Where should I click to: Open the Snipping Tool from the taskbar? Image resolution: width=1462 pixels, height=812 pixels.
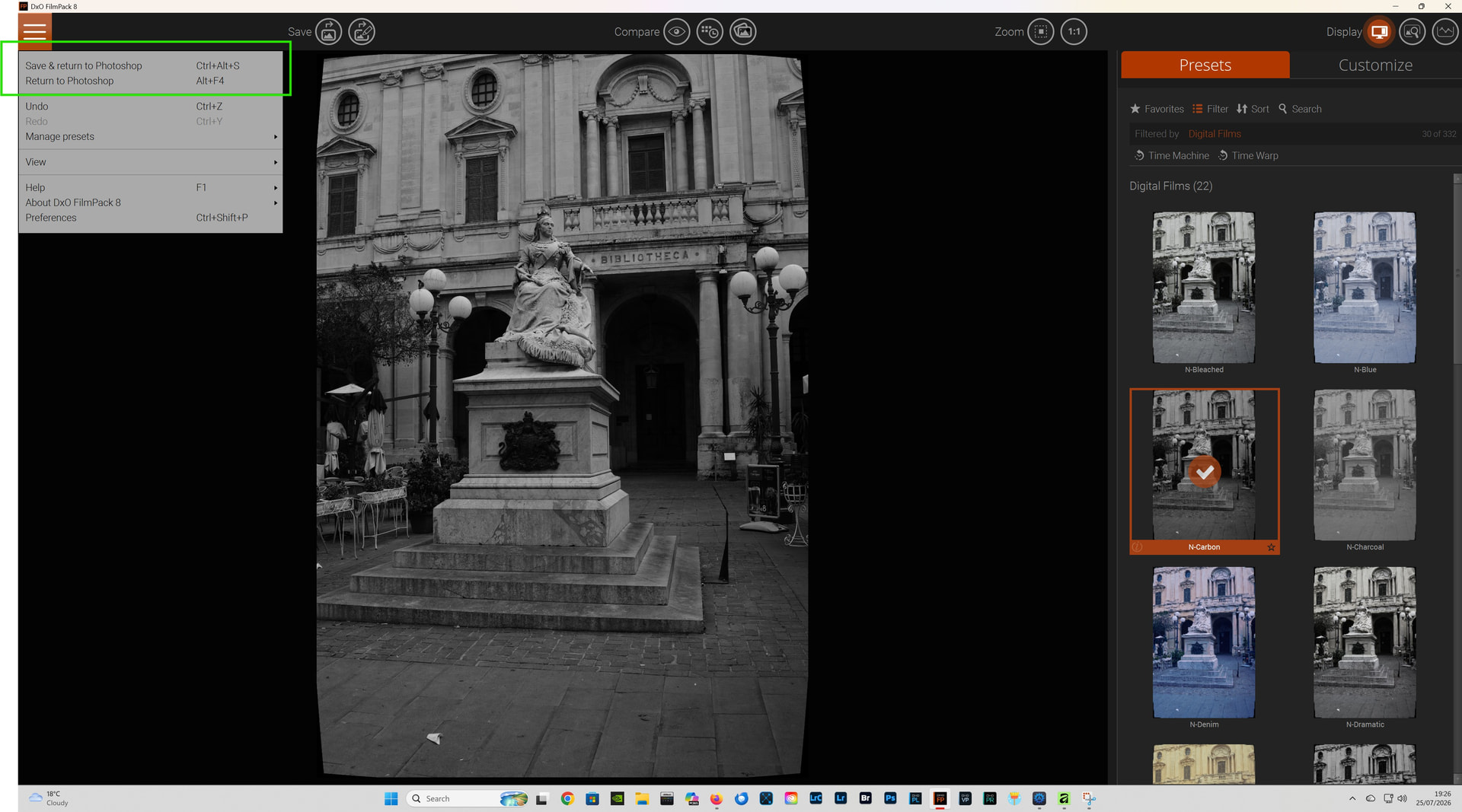click(x=1089, y=798)
